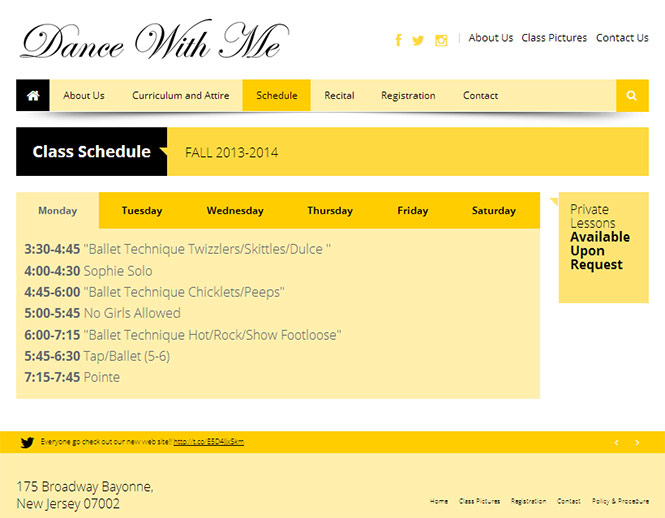
Task: Click the Private Lessons Available box
Action: tap(604, 247)
